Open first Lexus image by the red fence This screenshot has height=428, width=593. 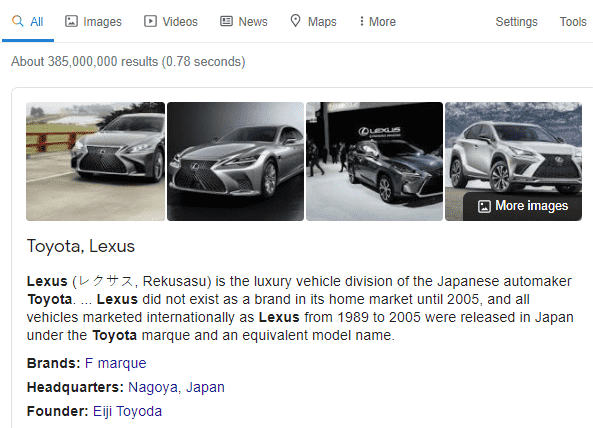pyautogui.click(x=95, y=161)
